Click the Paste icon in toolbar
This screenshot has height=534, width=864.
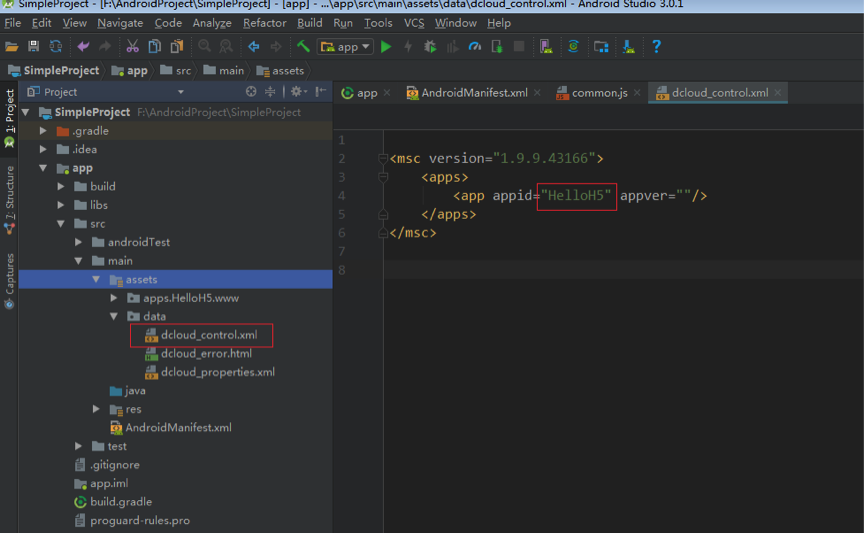coord(176,47)
